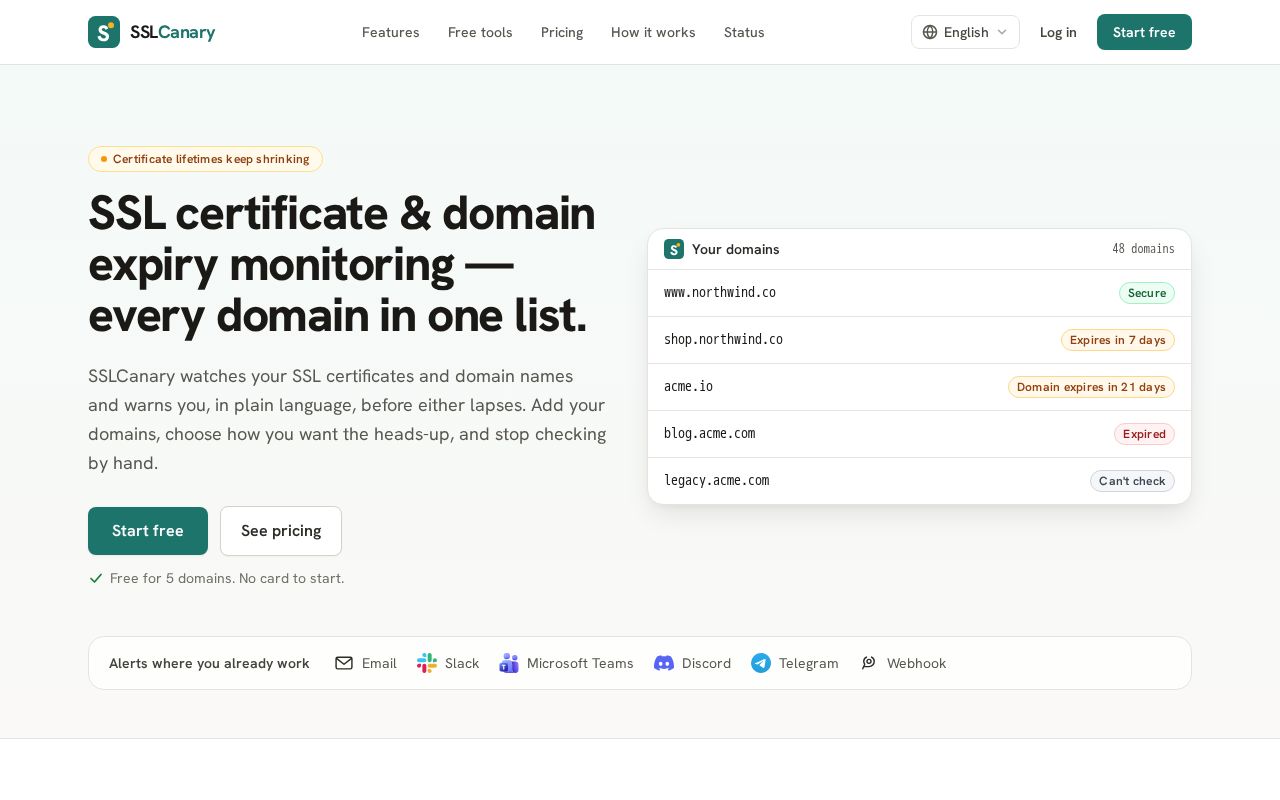1280x800 pixels.
Task: Click the Log in link
Action: (1058, 32)
